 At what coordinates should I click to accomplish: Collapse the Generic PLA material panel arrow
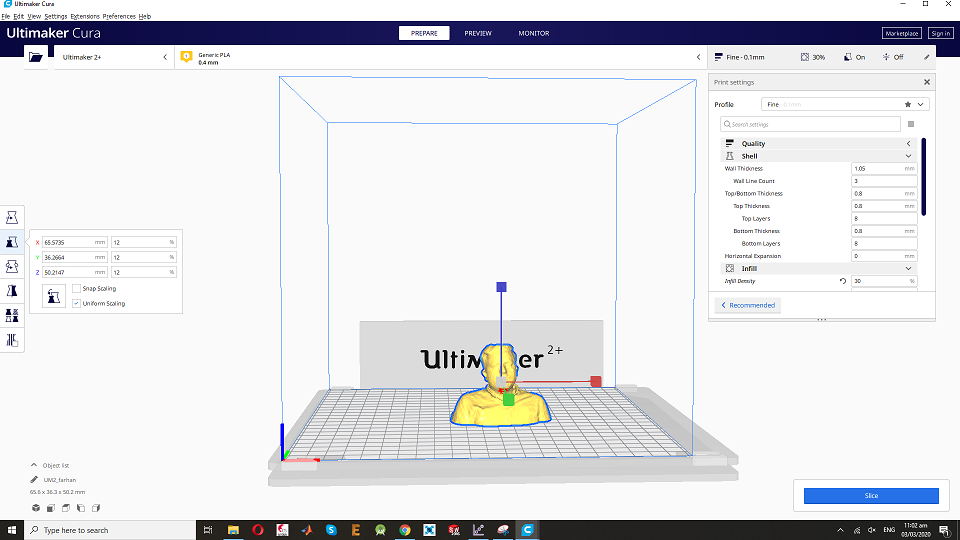pyautogui.click(x=699, y=57)
